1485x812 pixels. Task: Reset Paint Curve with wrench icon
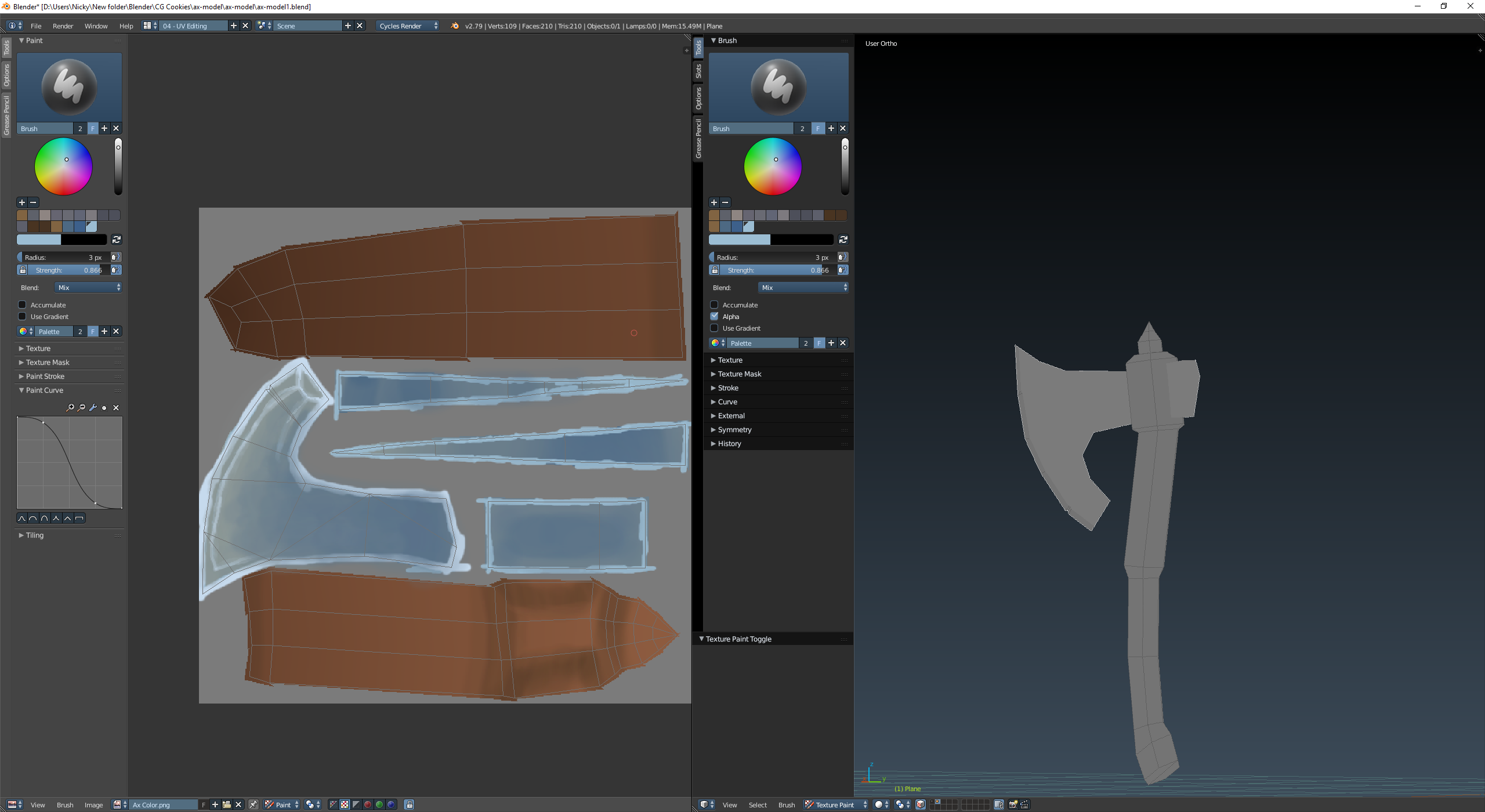[93, 408]
